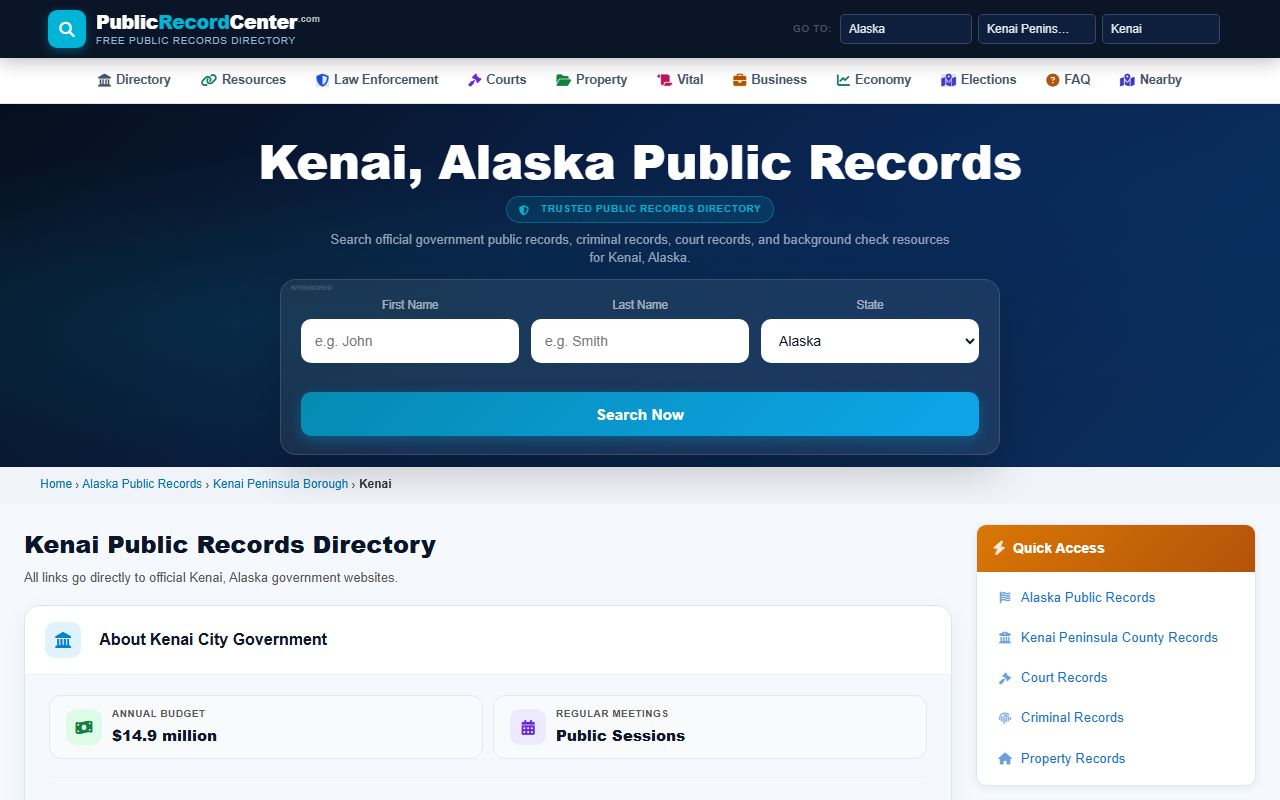Click the Quick Access lightning icon

point(999,548)
